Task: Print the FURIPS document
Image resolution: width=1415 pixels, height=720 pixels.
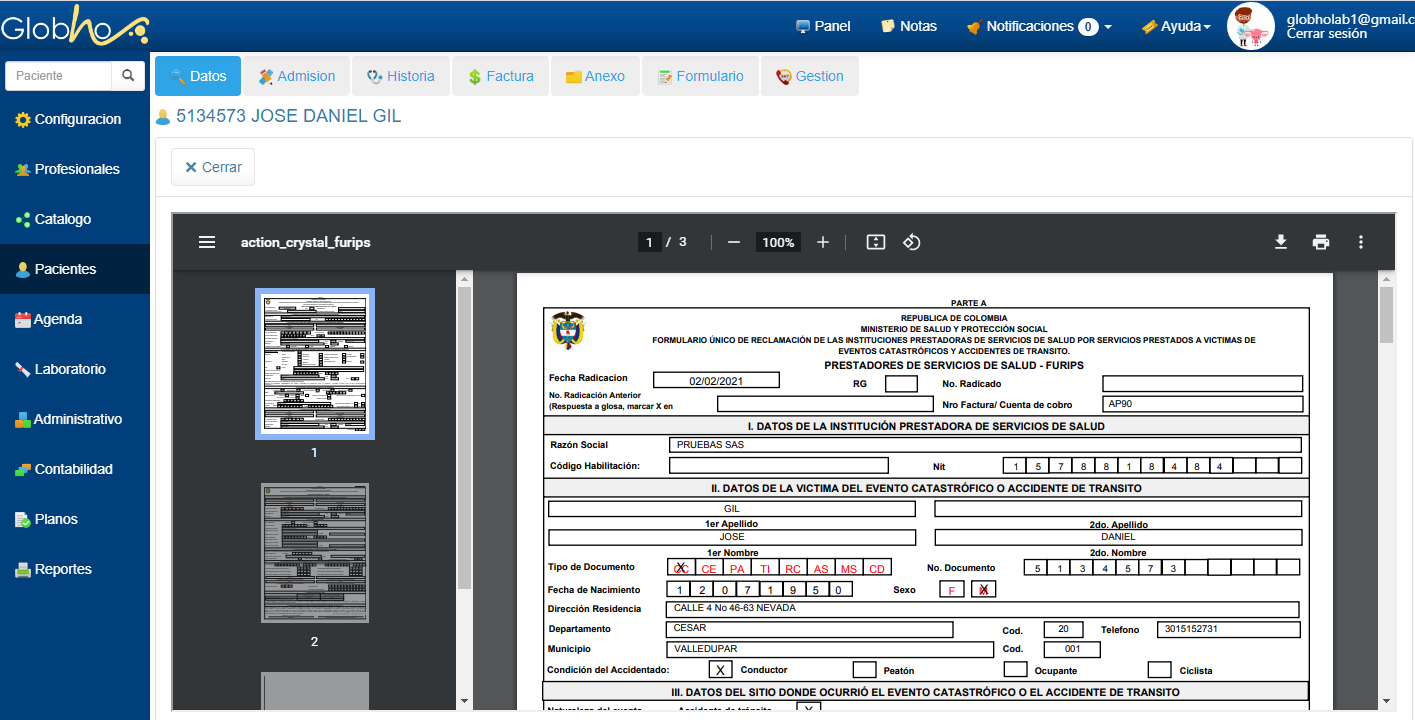Action: [1321, 242]
